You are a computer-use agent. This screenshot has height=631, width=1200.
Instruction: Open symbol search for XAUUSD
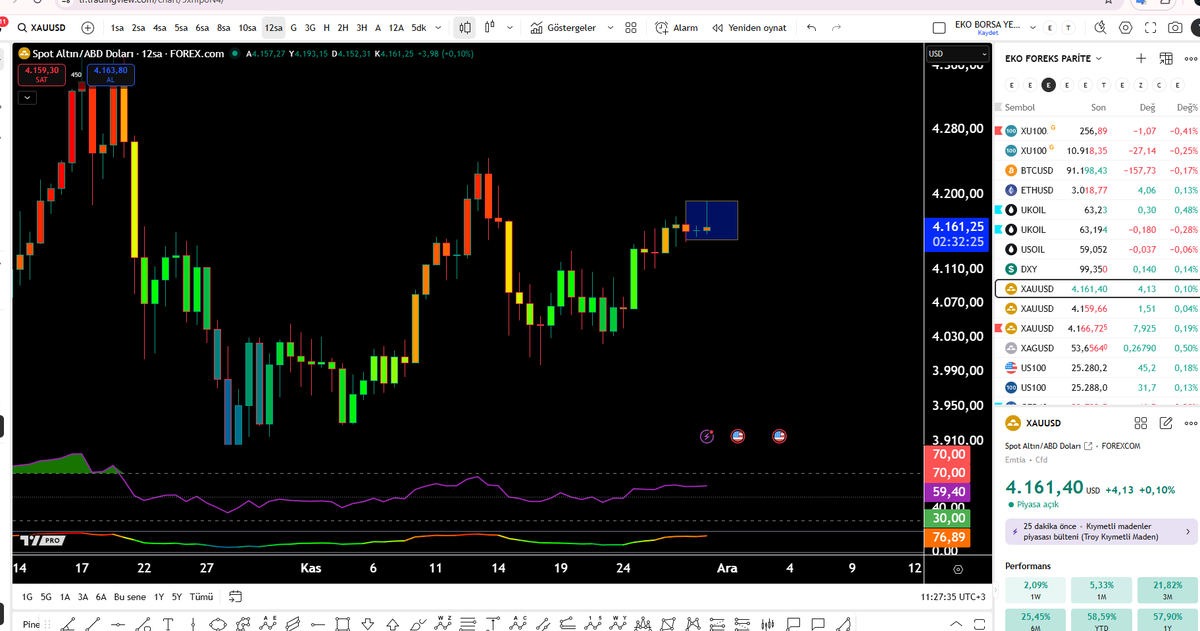point(43,28)
